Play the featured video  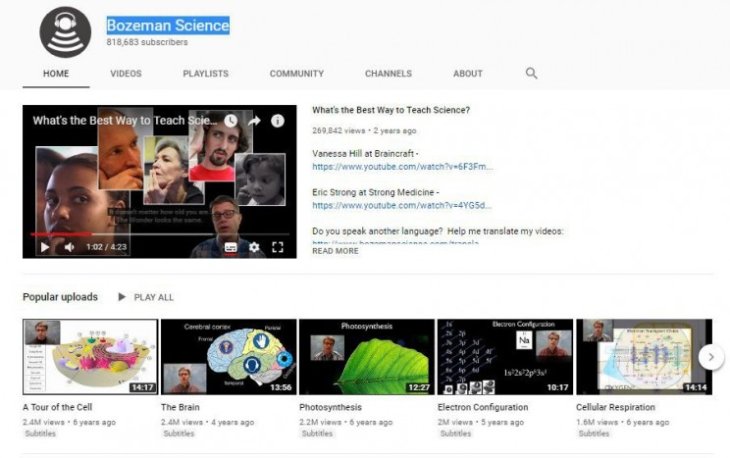44,247
